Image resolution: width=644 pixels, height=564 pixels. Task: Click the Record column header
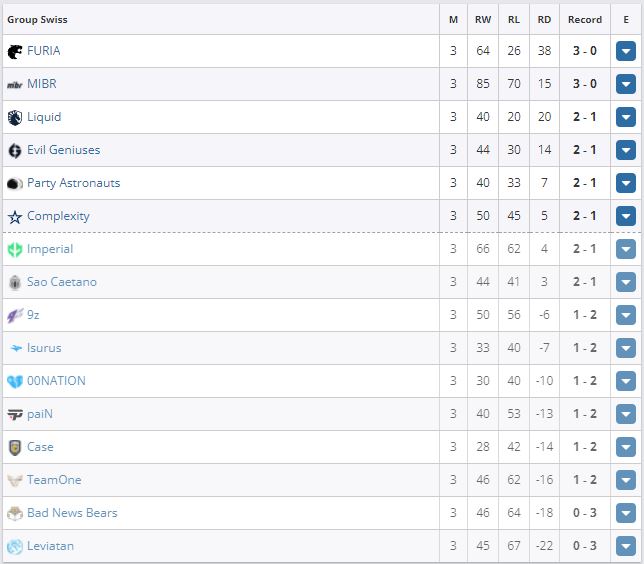click(x=585, y=19)
